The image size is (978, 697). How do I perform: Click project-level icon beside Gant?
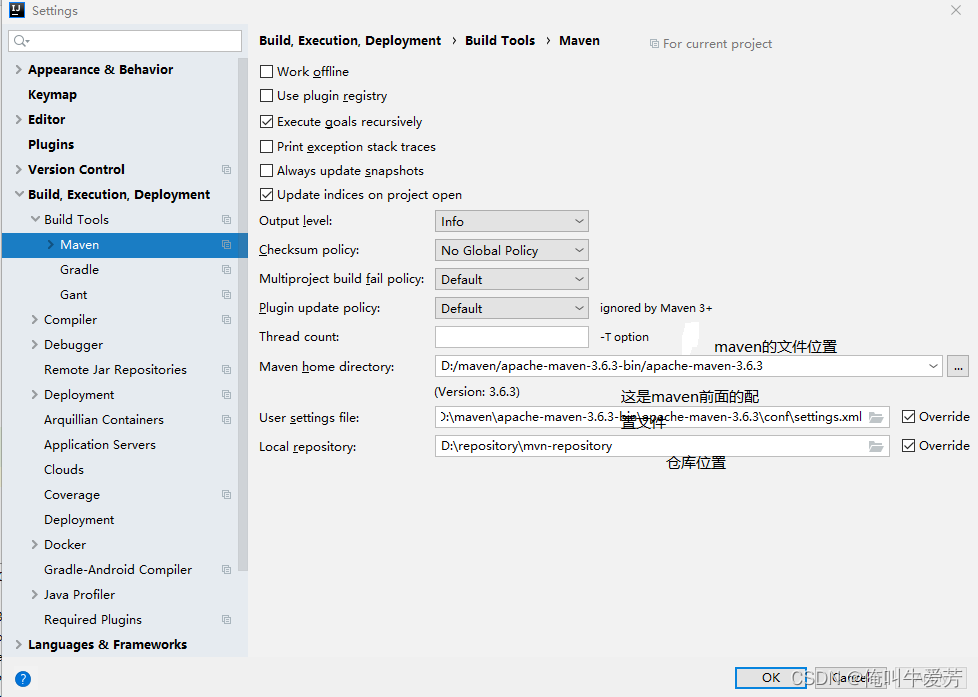click(226, 295)
